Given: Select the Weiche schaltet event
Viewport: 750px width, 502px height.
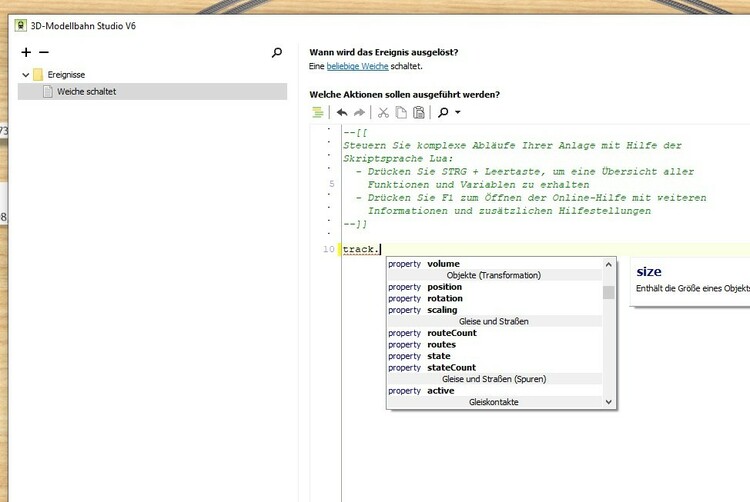Looking at the screenshot, I should pos(86,91).
